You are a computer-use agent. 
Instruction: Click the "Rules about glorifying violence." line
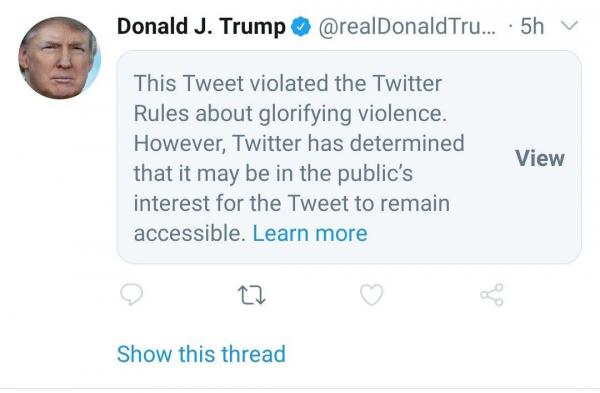coord(290,114)
